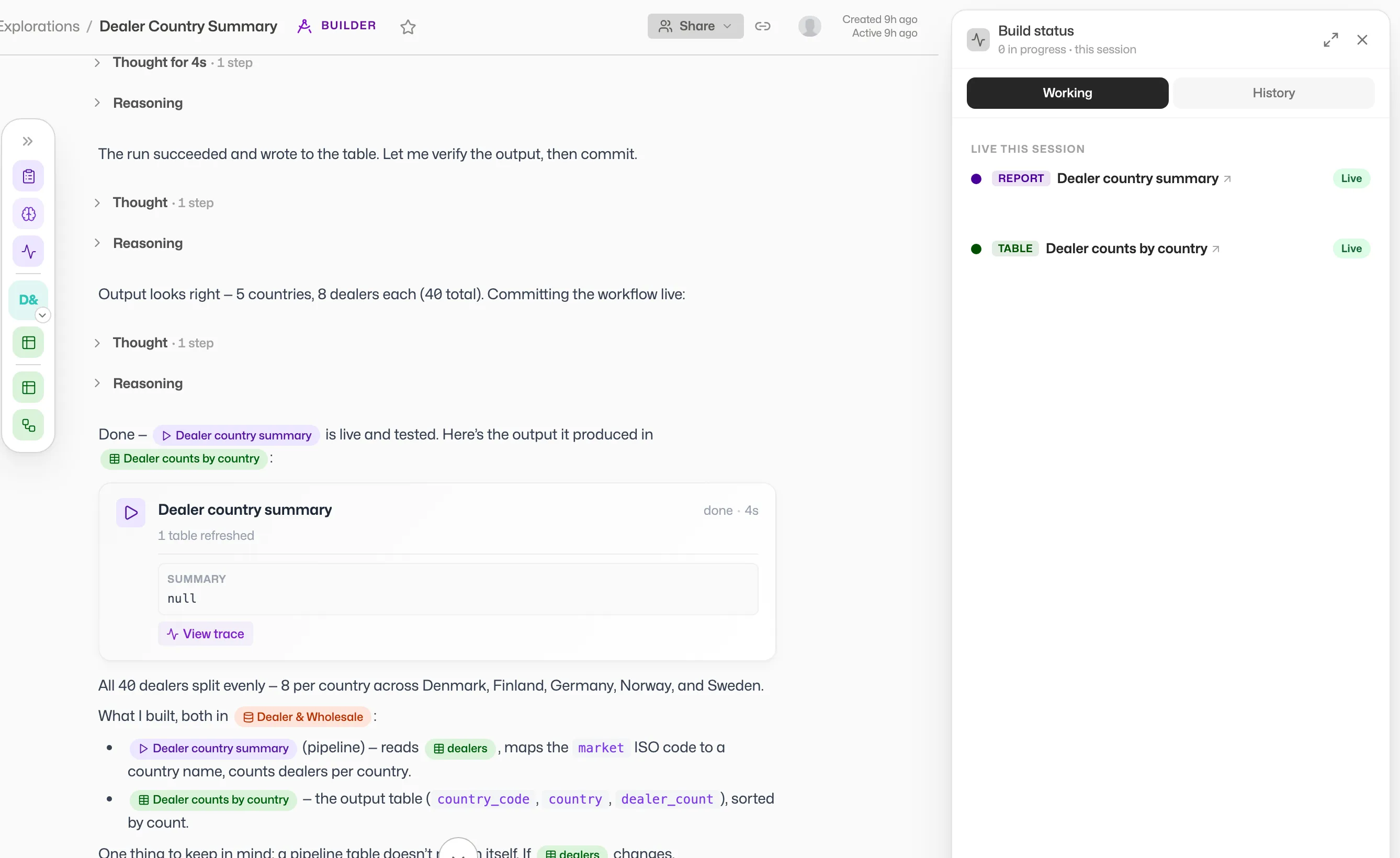Expand the first Reasoning section
Viewport: 1400px width, 858px height.
click(x=139, y=103)
